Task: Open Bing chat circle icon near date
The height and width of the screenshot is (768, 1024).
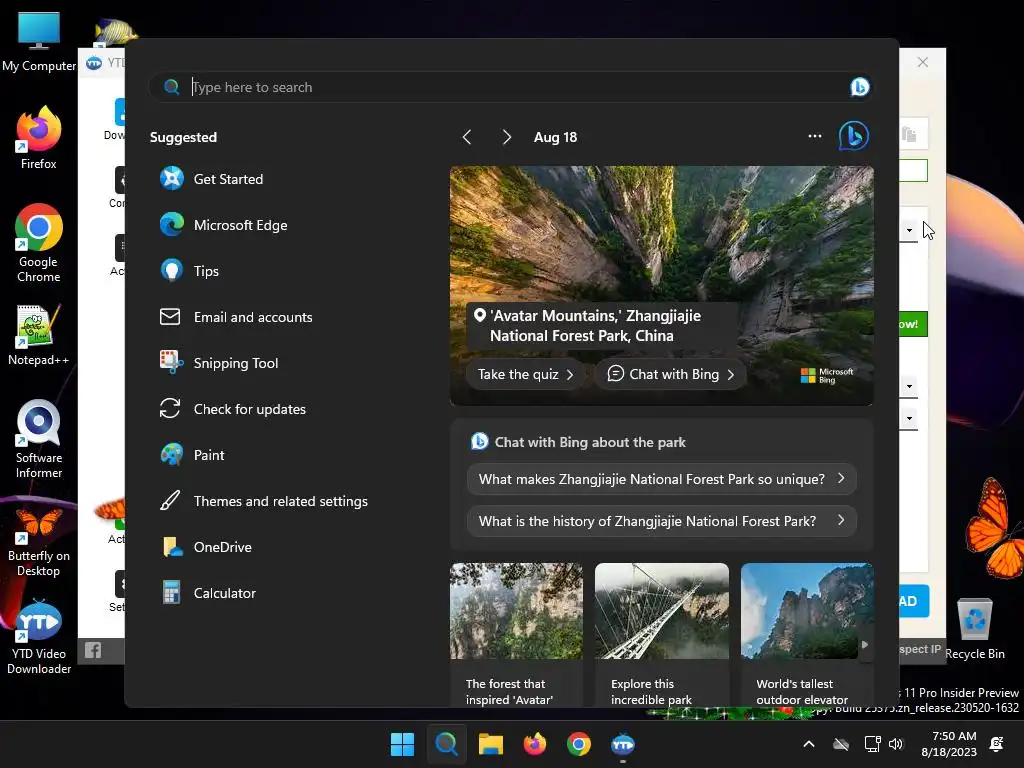Action: (x=854, y=136)
